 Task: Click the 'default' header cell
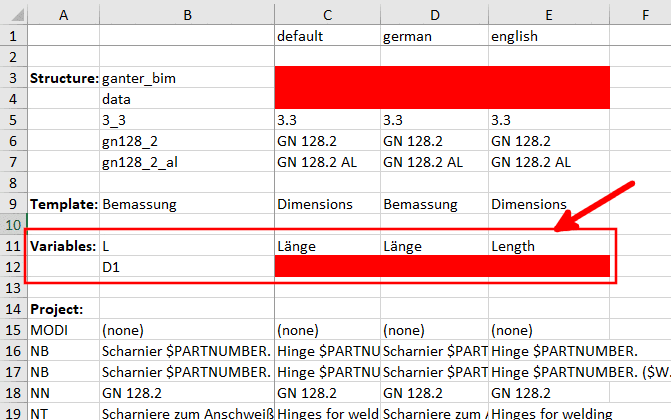pyautogui.click(x=327, y=36)
